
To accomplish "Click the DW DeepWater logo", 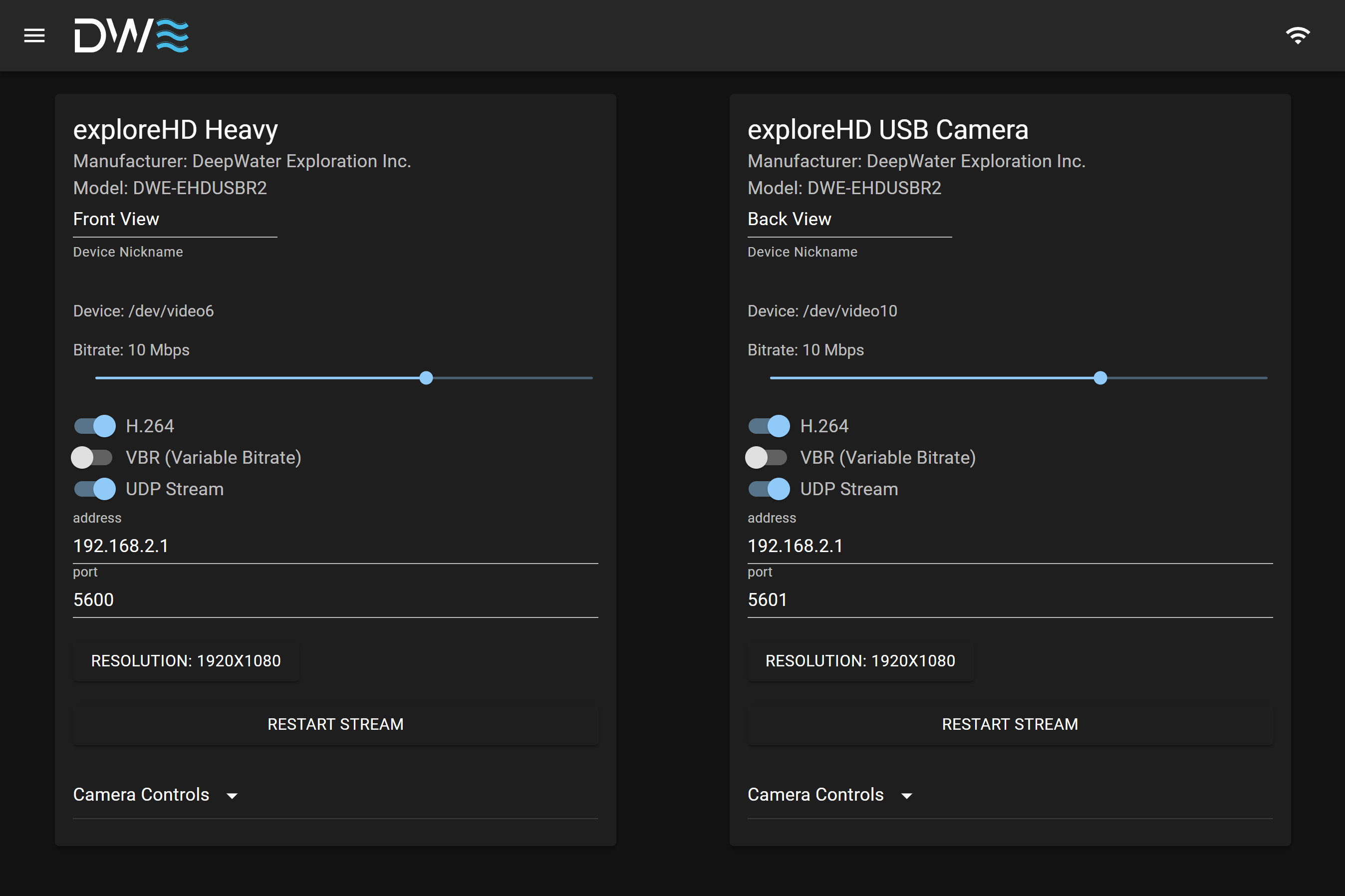I will point(131,35).
